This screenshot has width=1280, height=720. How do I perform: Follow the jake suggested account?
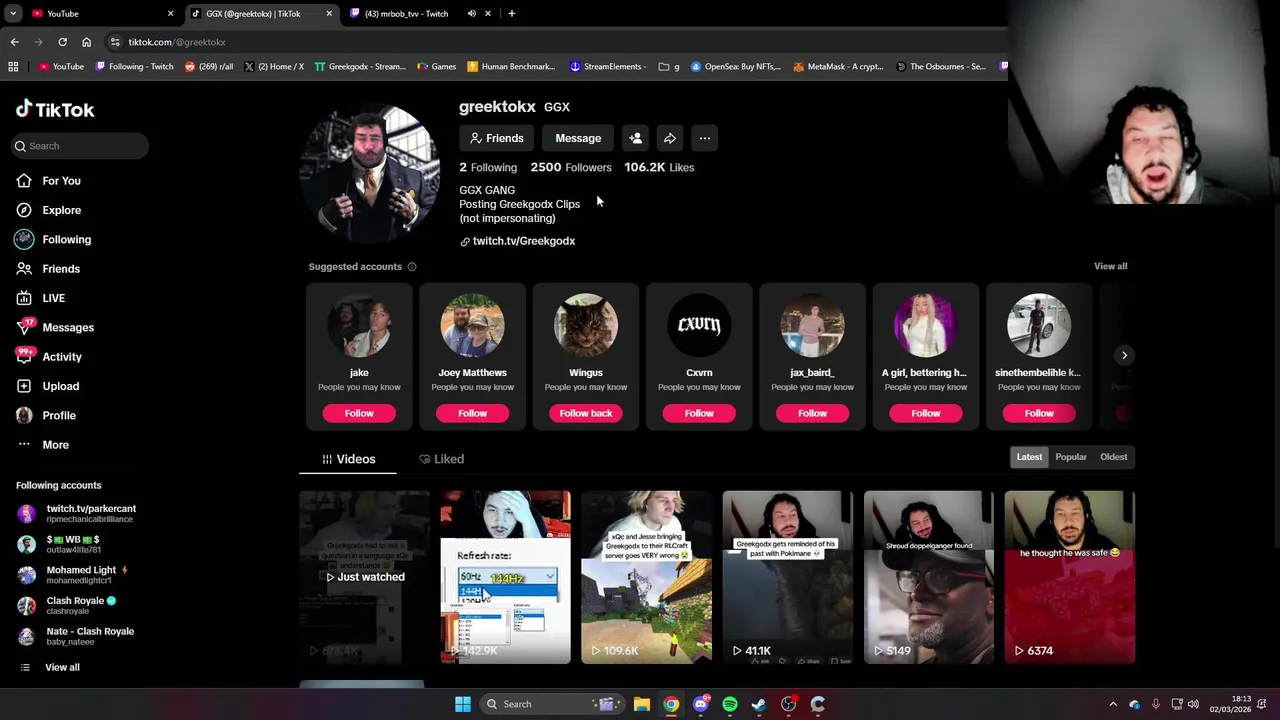tap(359, 413)
